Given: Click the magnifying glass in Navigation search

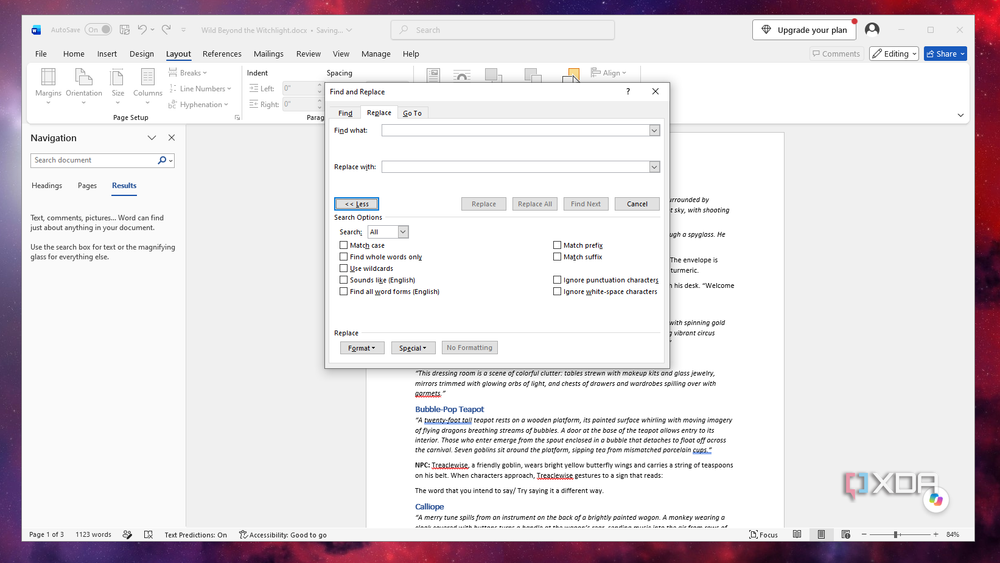Looking at the screenshot, I should [162, 160].
